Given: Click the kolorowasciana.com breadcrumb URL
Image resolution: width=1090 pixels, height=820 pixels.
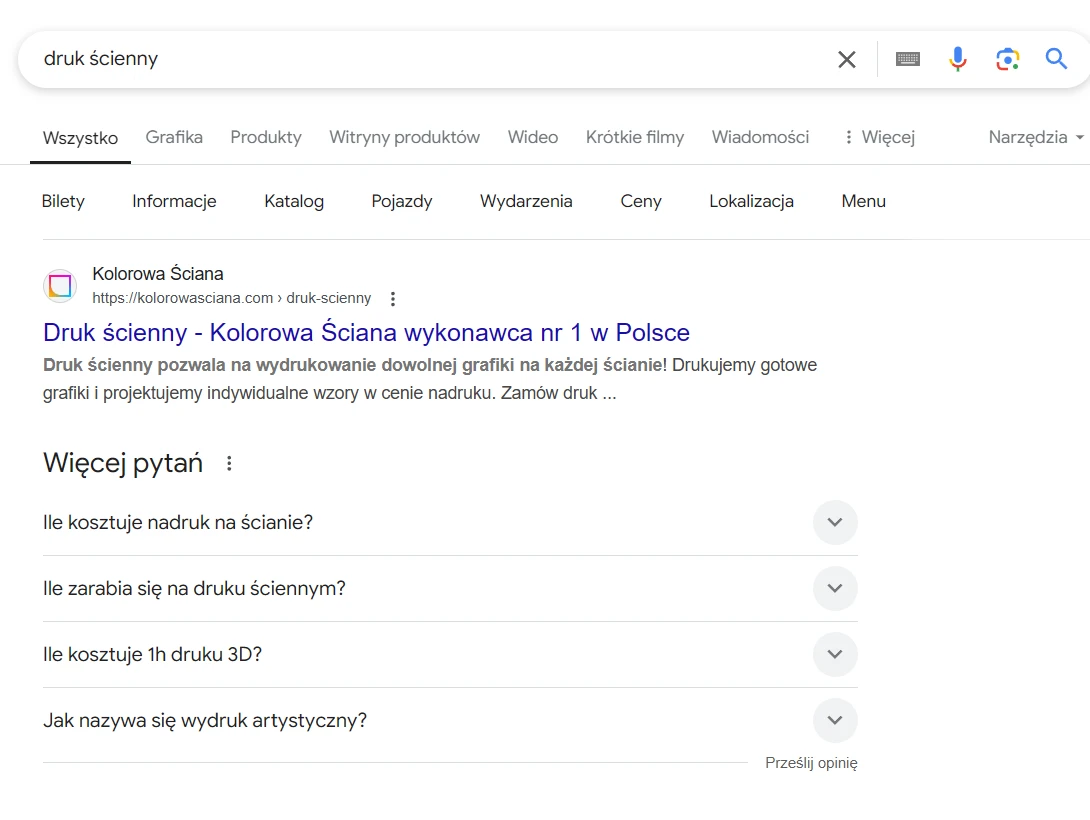Looking at the screenshot, I should coord(231,298).
